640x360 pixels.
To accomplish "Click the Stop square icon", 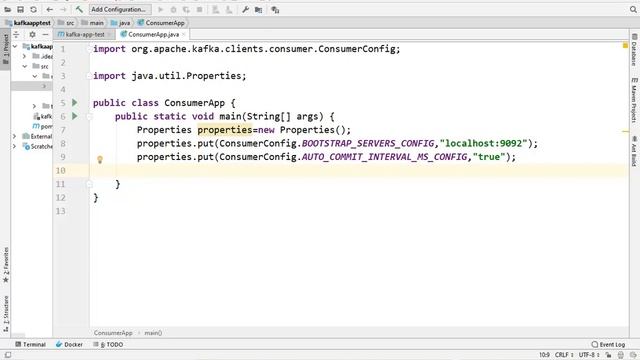I will tap(199, 9).
